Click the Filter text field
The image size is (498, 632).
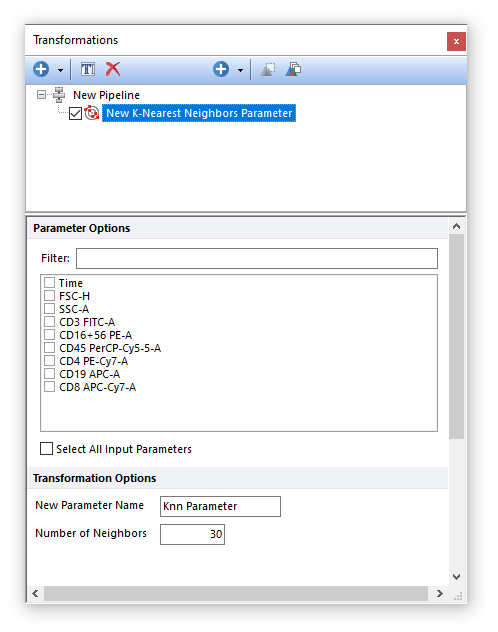pos(257,258)
